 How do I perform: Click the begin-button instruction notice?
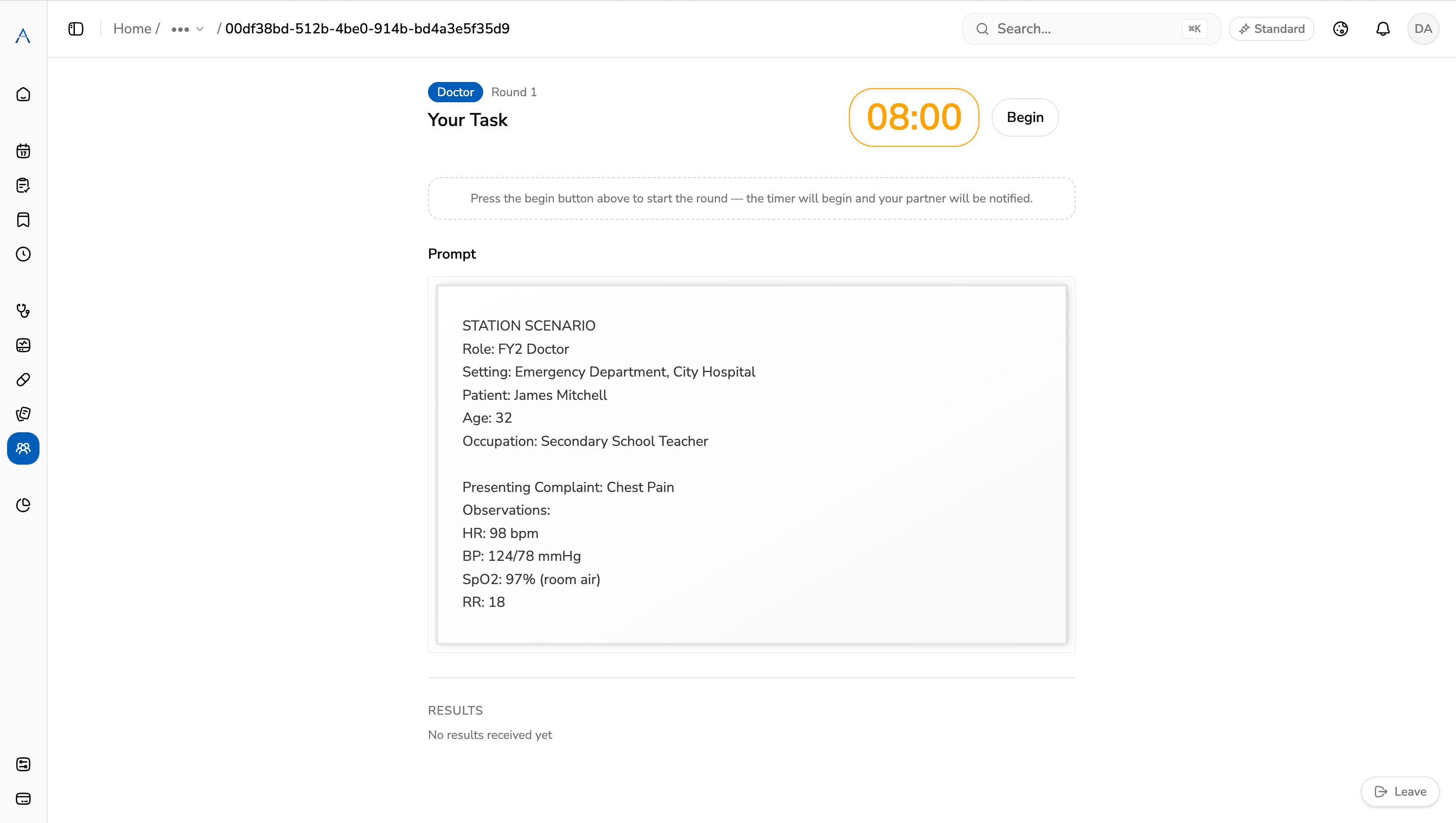(x=751, y=198)
